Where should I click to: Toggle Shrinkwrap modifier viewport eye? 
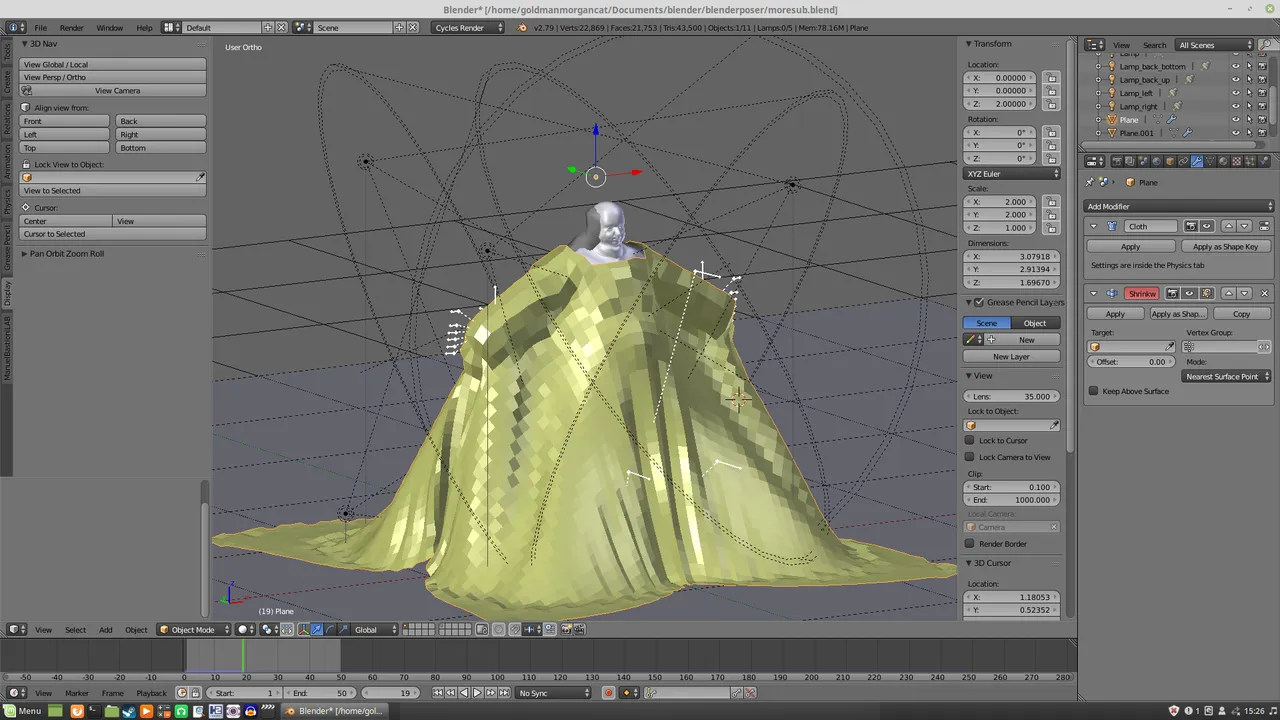[1189, 294]
